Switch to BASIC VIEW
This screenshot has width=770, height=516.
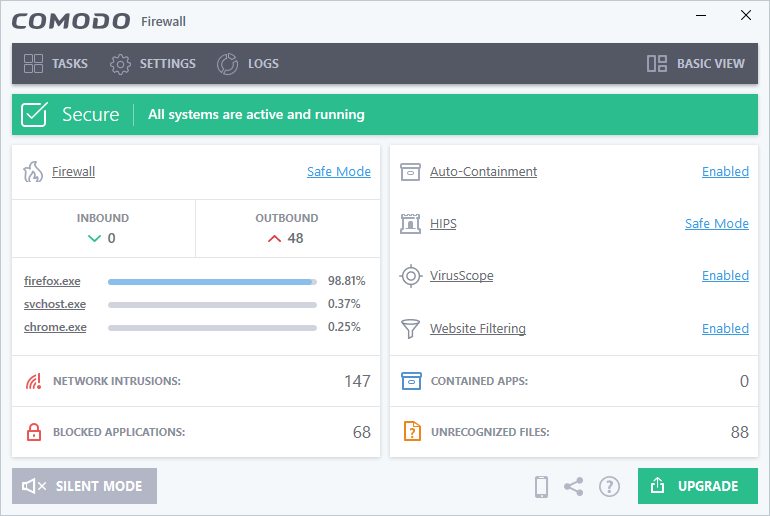click(x=696, y=64)
